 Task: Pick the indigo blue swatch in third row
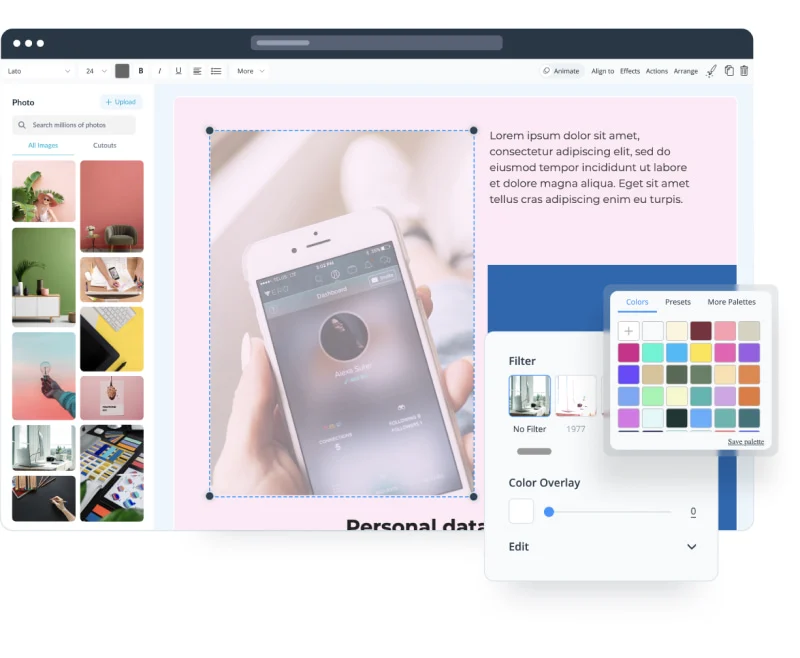[629, 374]
